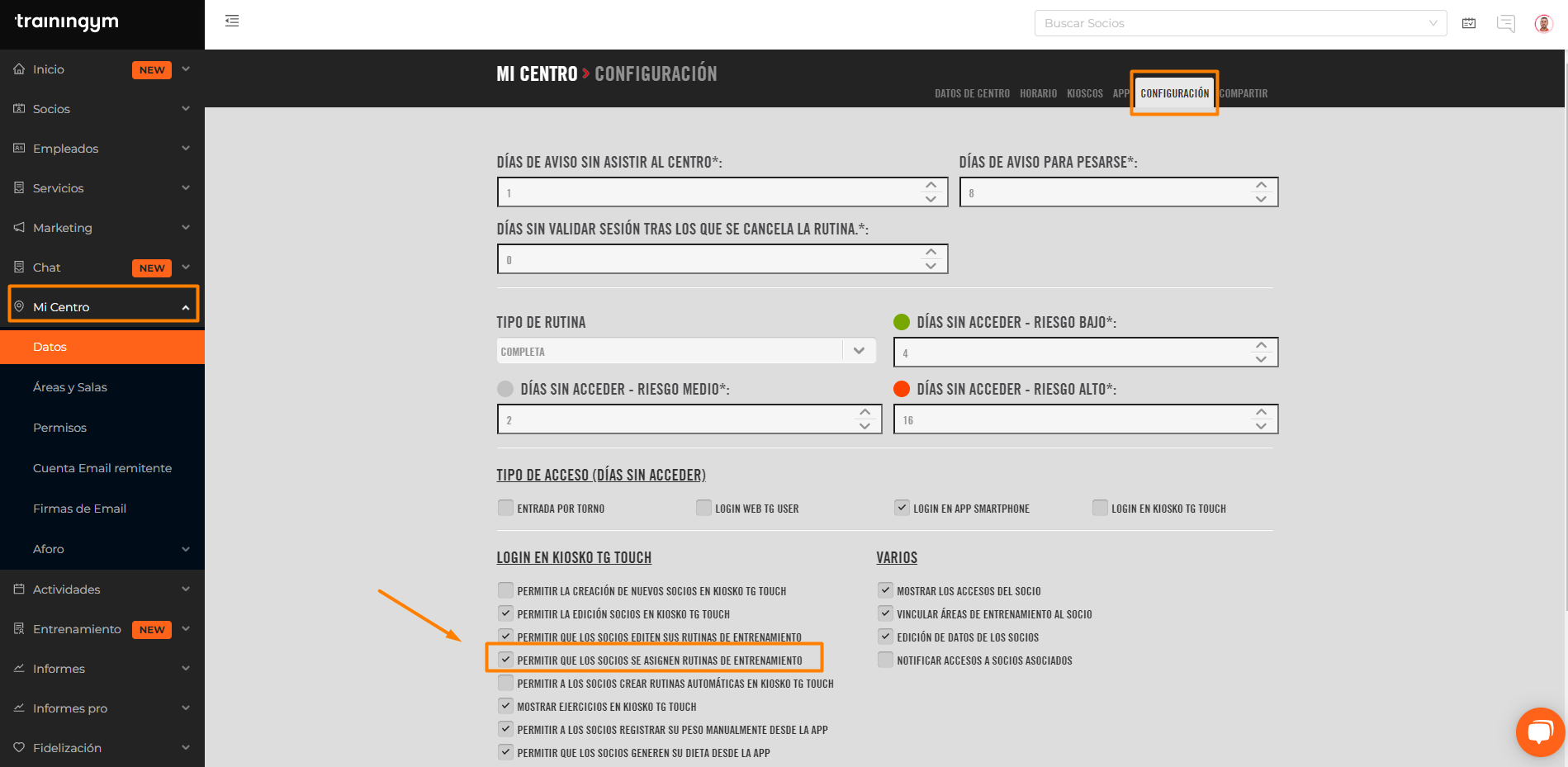Click the Socios sidebar icon

(x=19, y=109)
